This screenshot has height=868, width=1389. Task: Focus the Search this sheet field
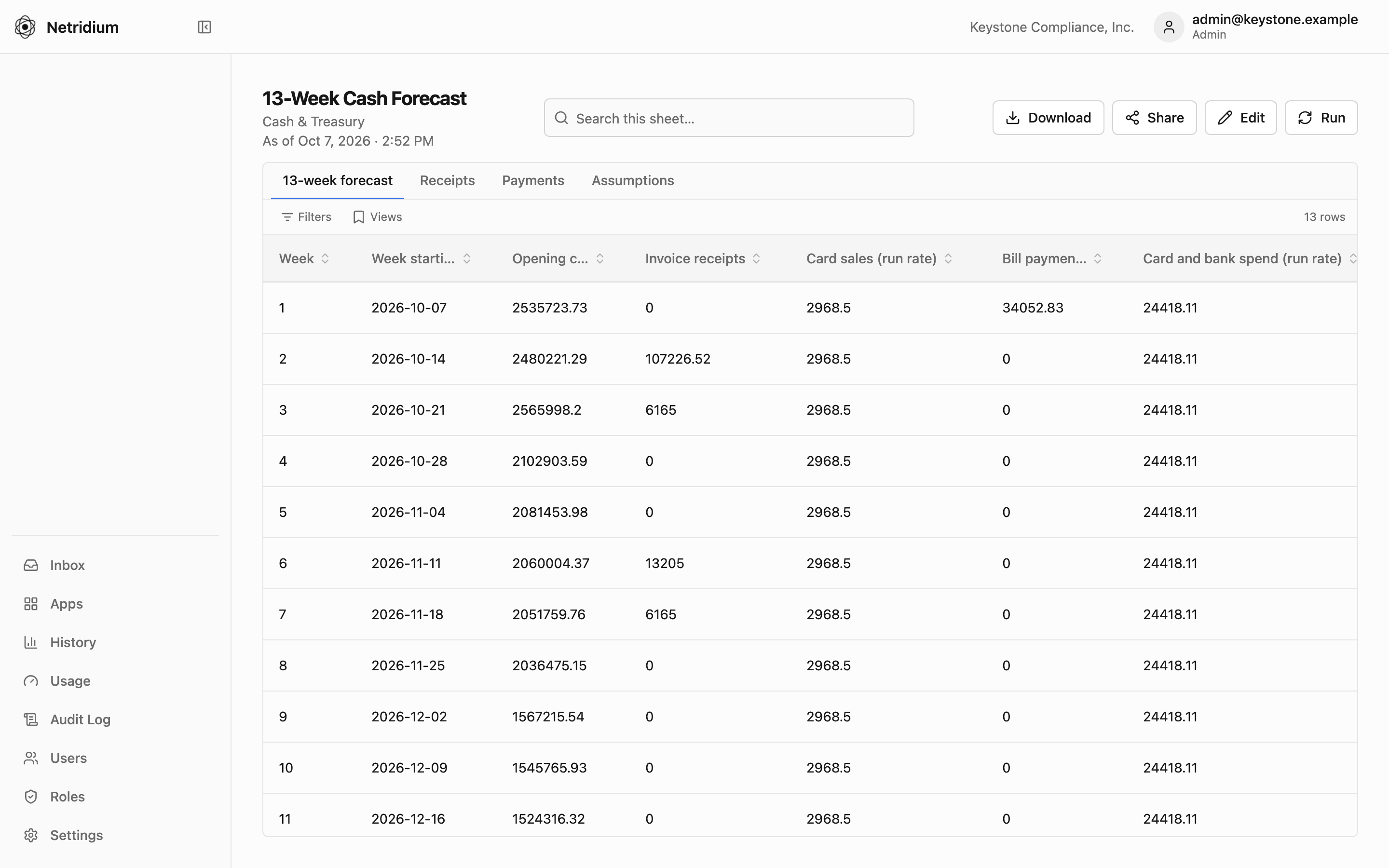(x=729, y=118)
